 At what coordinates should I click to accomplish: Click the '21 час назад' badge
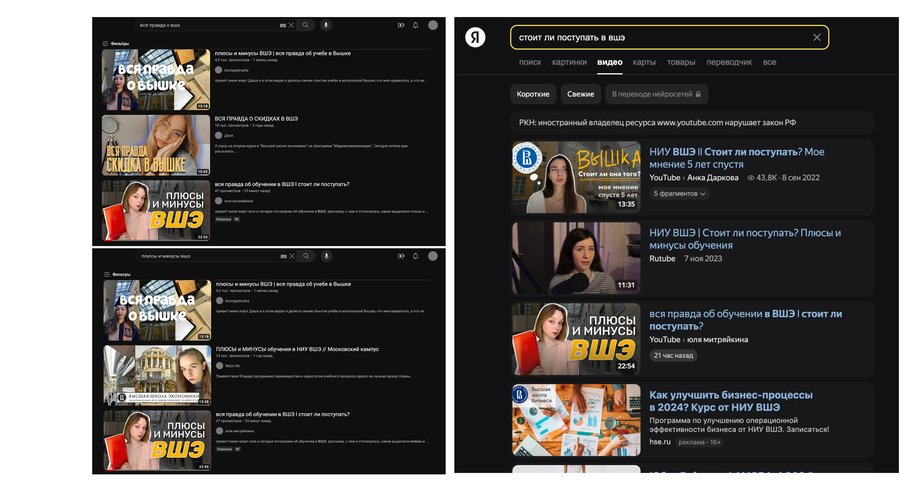(673, 355)
